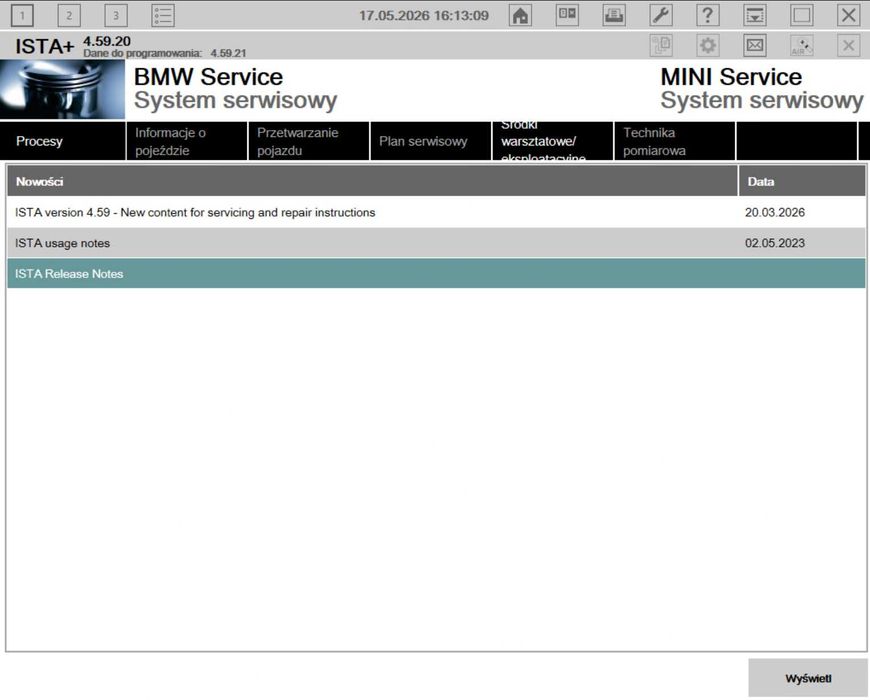Switch to operation slot 2

point(69,16)
